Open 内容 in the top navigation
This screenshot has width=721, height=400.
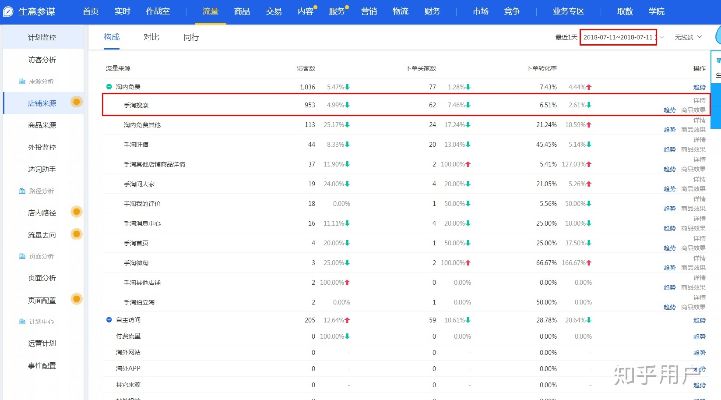point(305,11)
